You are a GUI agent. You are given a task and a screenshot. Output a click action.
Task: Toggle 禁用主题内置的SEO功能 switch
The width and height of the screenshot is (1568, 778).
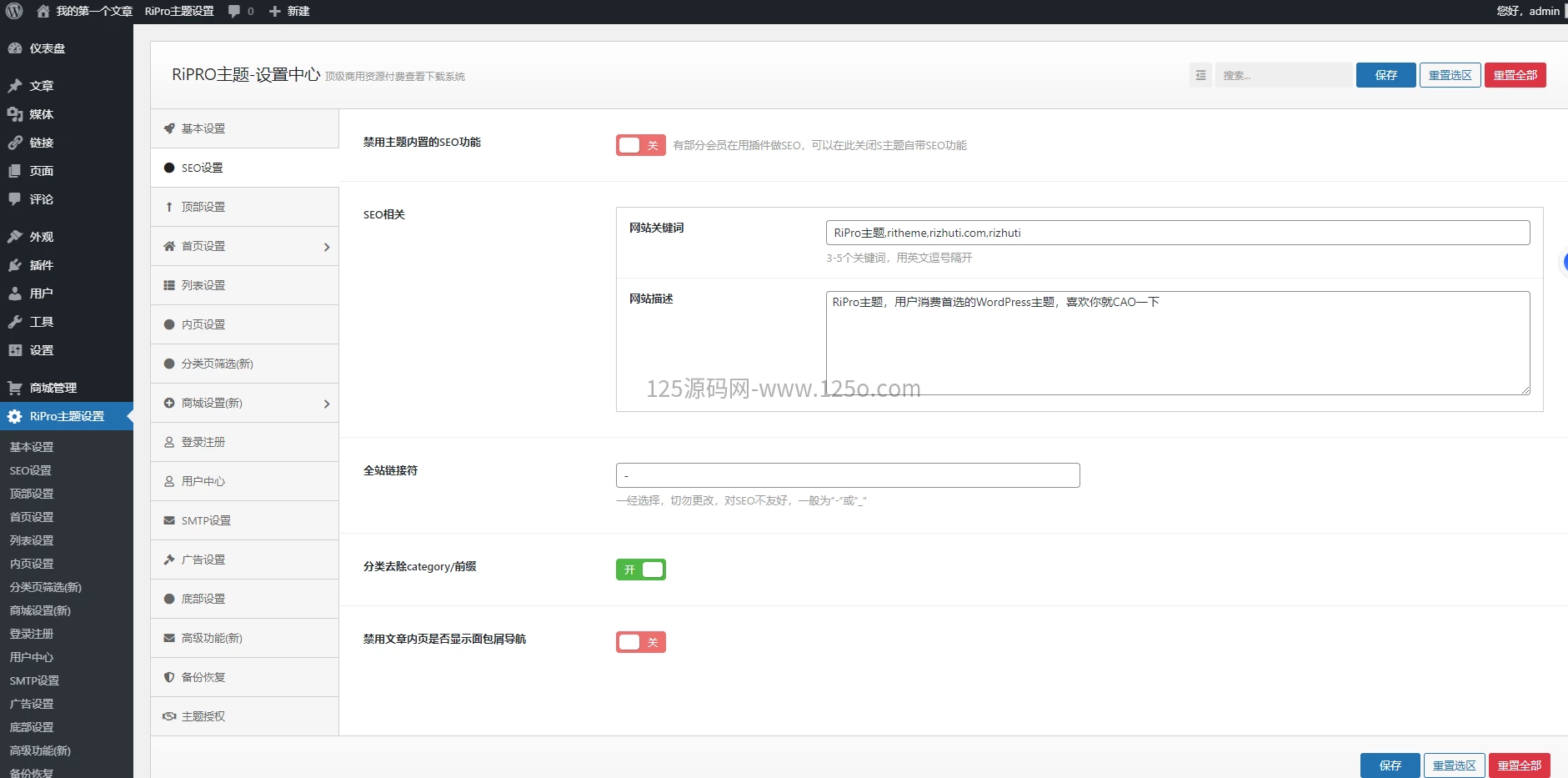tap(640, 145)
